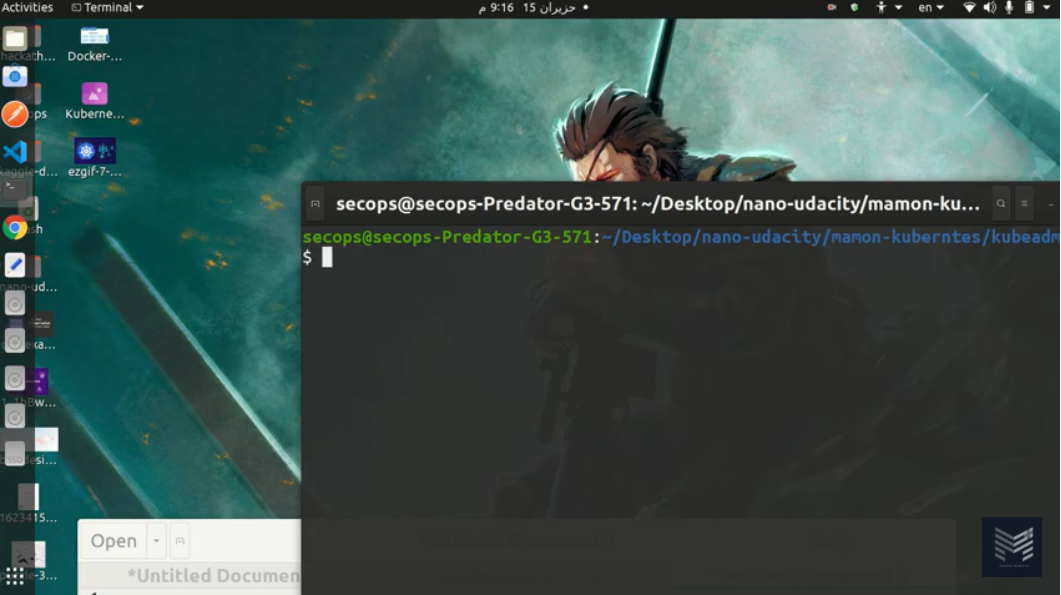The width and height of the screenshot is (1061, 595).
Task: Click the Open button in Text Editor
Action: (114, 541)
